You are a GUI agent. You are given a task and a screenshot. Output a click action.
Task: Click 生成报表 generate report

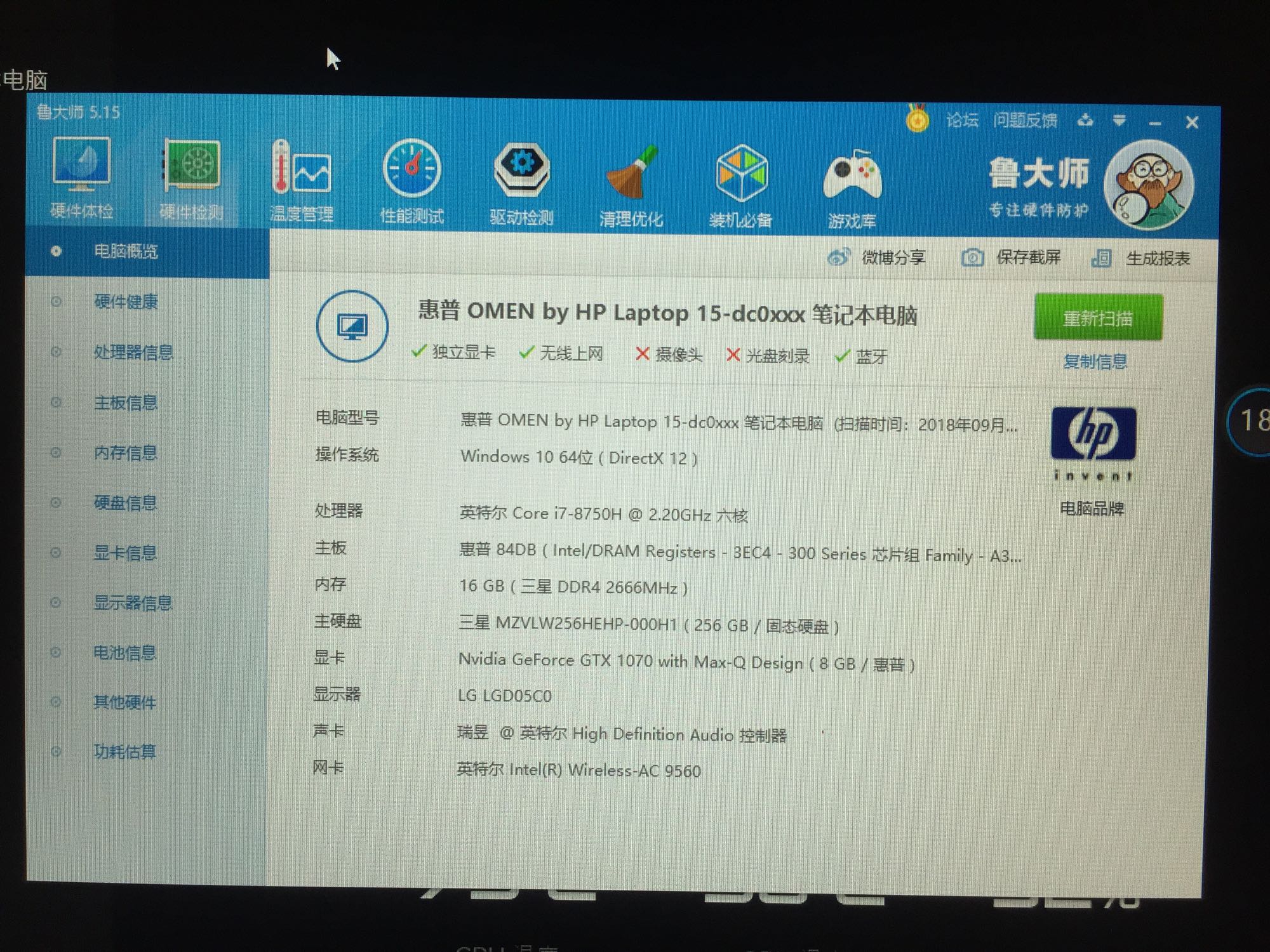[x=1140, y=258]
